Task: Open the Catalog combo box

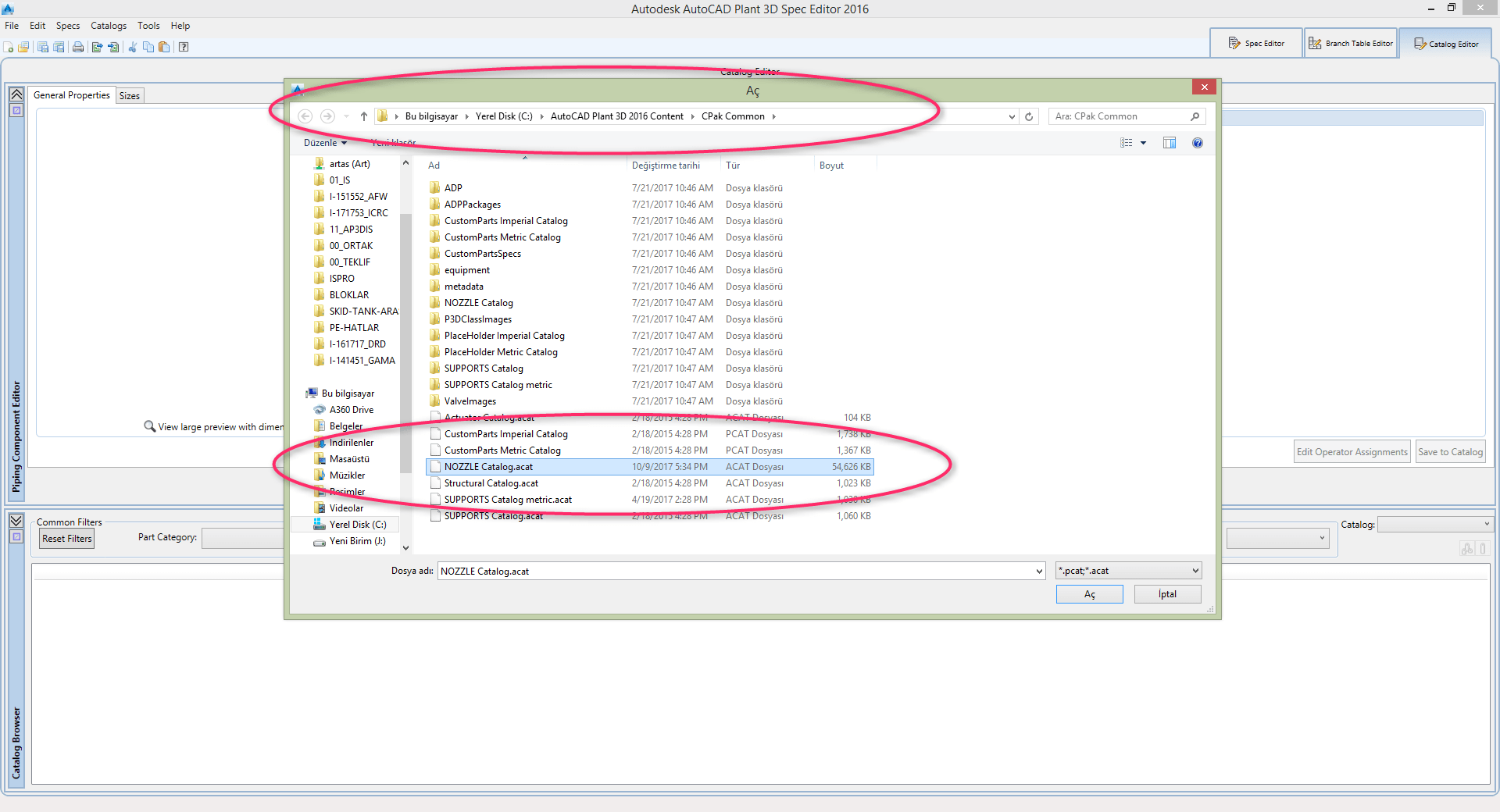Action: click(1435, 524)
